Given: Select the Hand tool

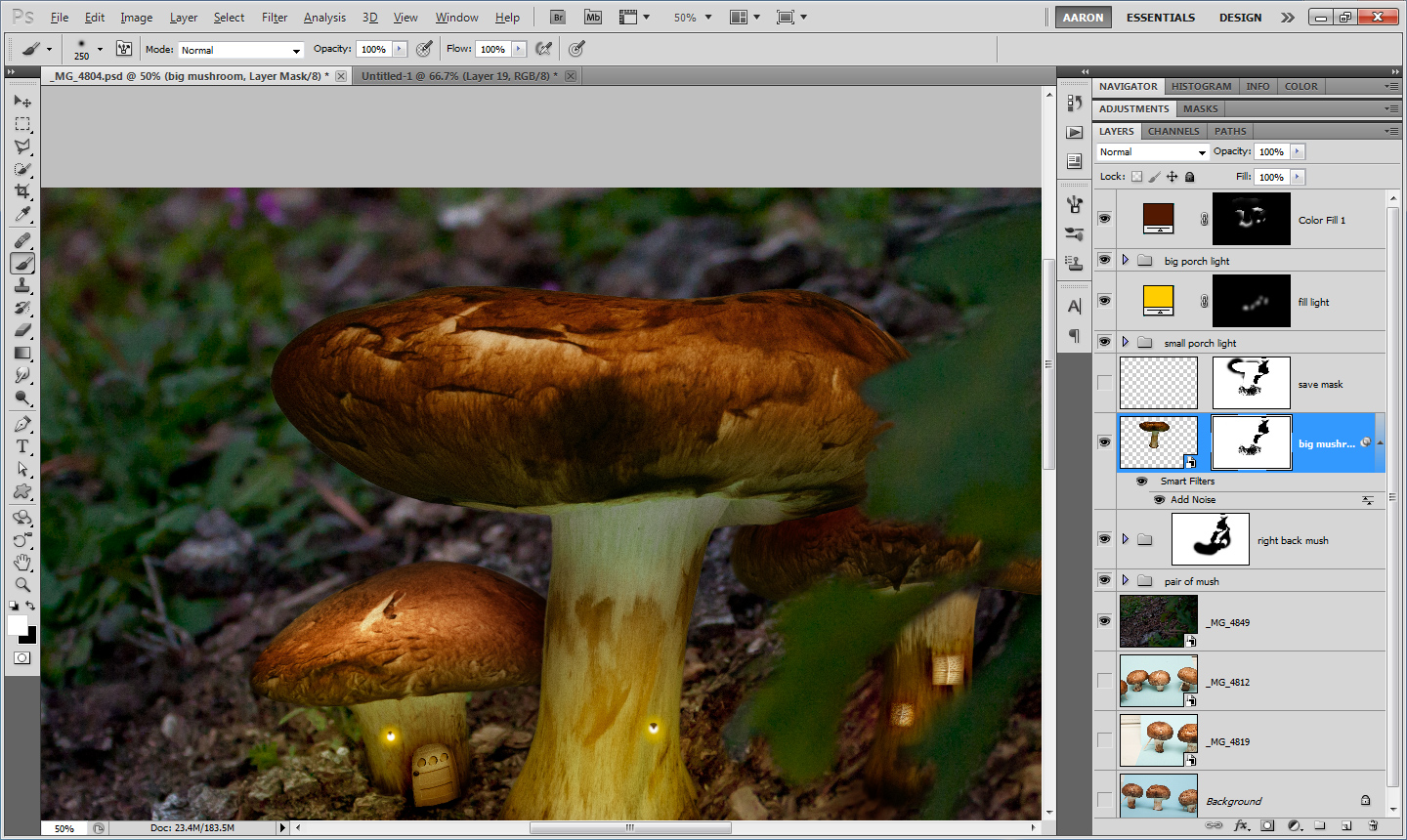Looking at the screenshot, I should coord(22,563).
